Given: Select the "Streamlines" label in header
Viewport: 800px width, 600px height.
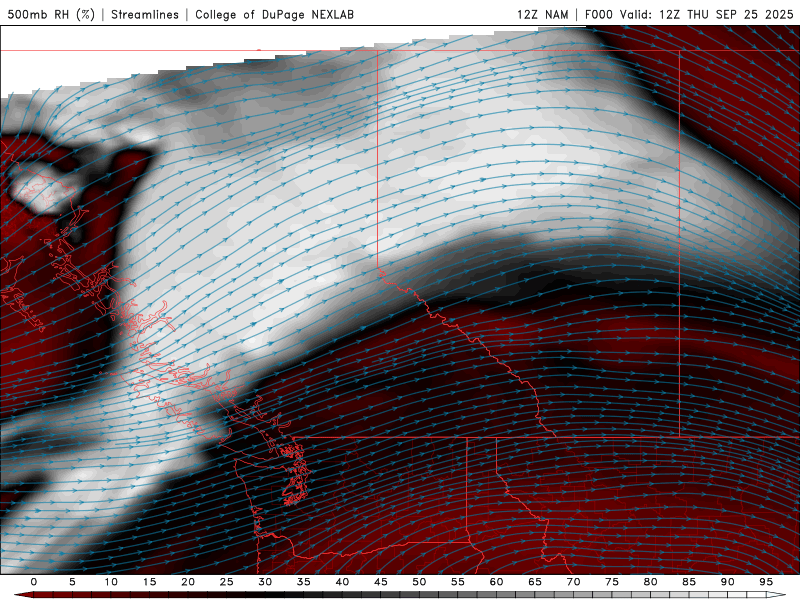Looking at the screenshot, I should coord(145,14).
